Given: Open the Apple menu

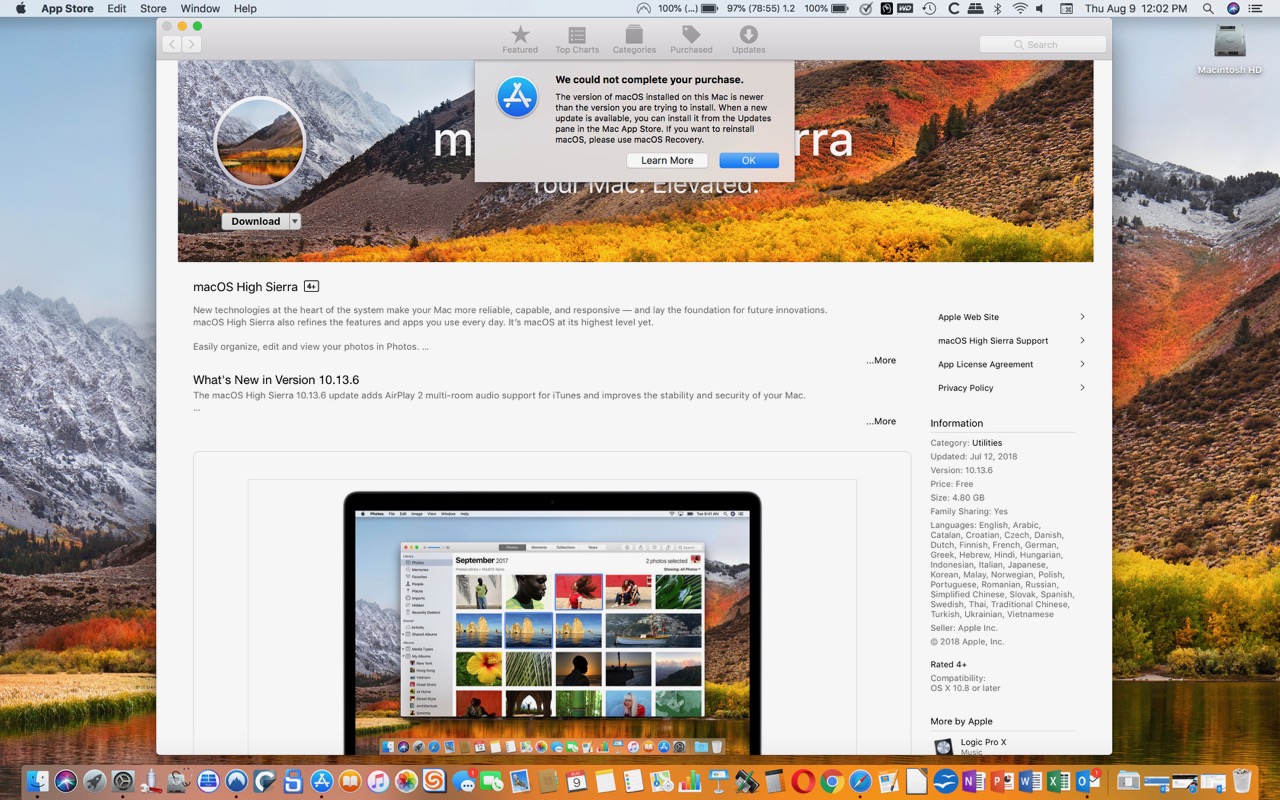Looking at the screenshot, I should point(20,8).
